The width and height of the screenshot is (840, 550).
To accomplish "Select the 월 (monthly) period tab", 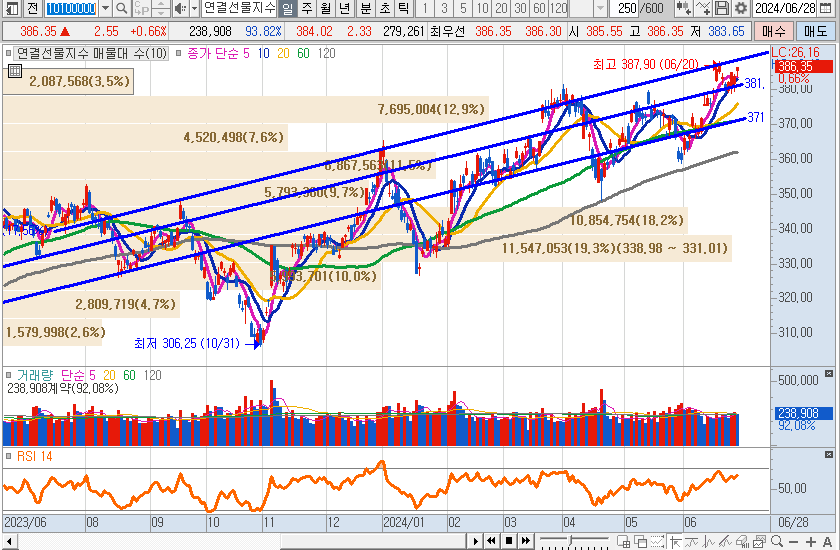I will point(325,9).
